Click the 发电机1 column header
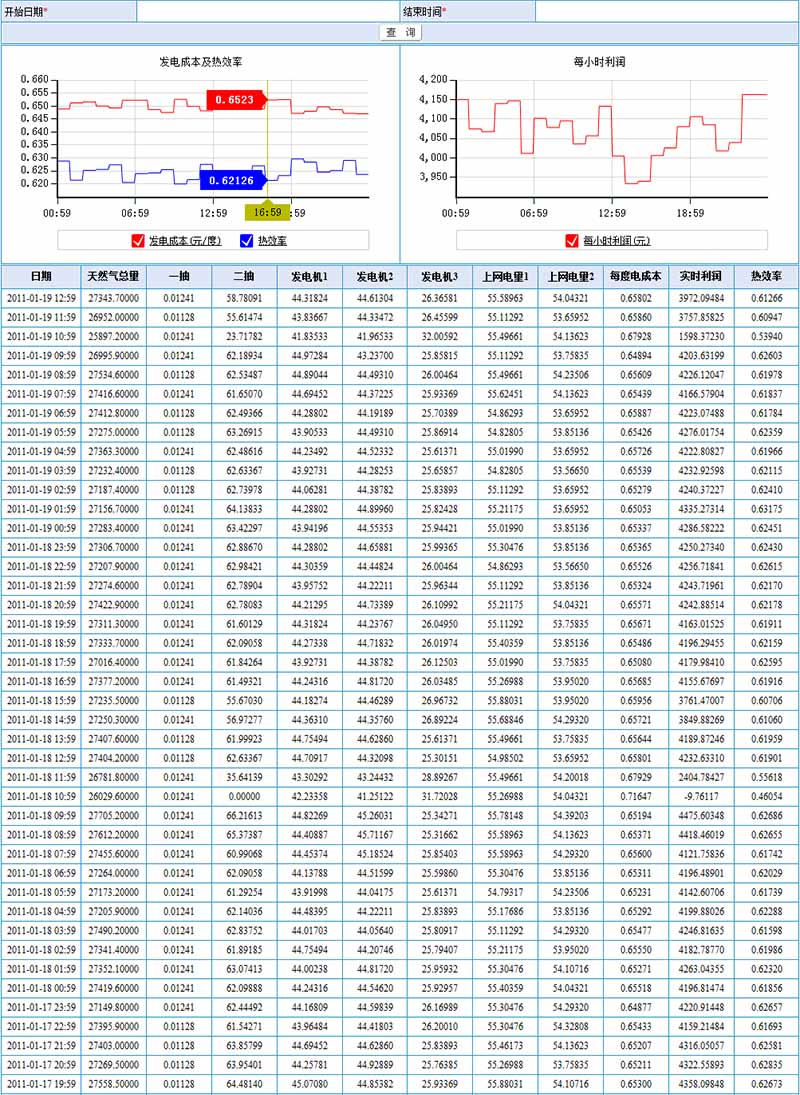The height and width of the screenshot is (1095, 800). point(310,277)
